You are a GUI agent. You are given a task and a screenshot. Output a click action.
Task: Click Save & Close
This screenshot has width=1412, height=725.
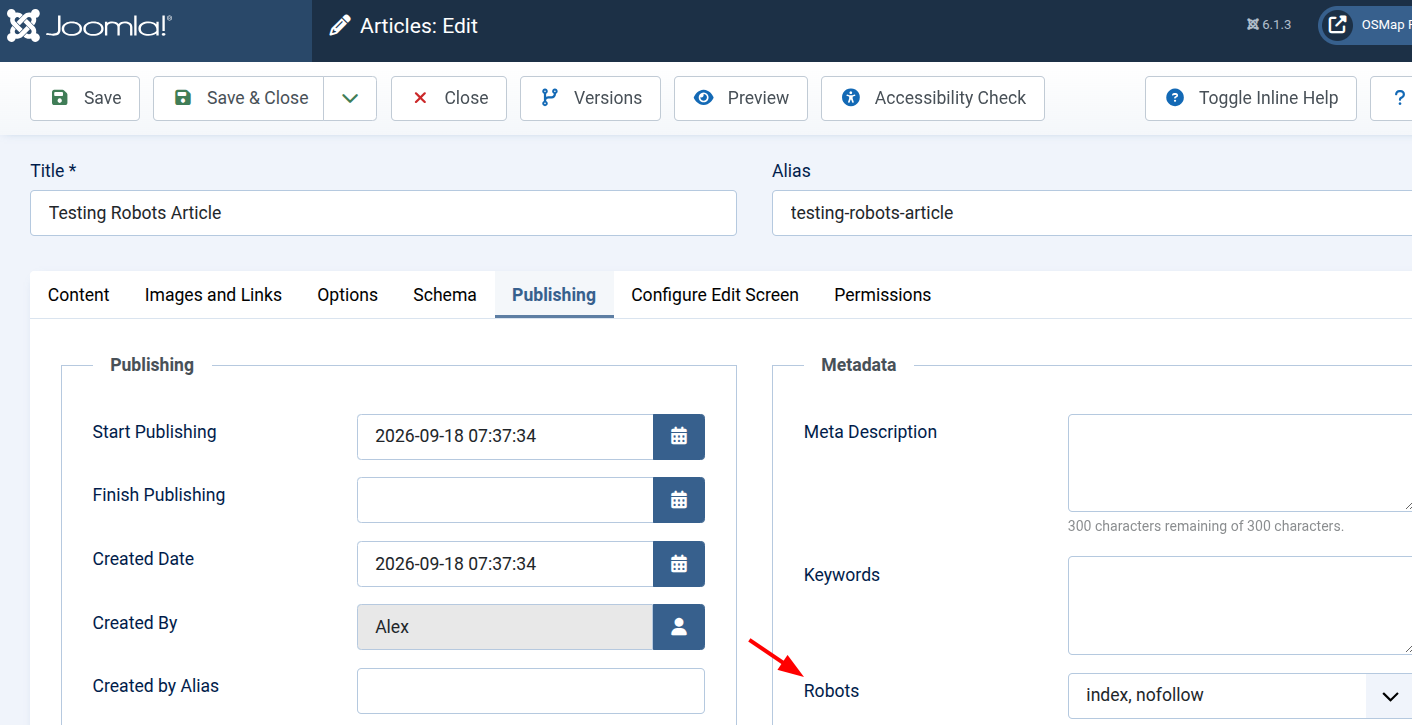pyautogui.click(x=239, y=98)
